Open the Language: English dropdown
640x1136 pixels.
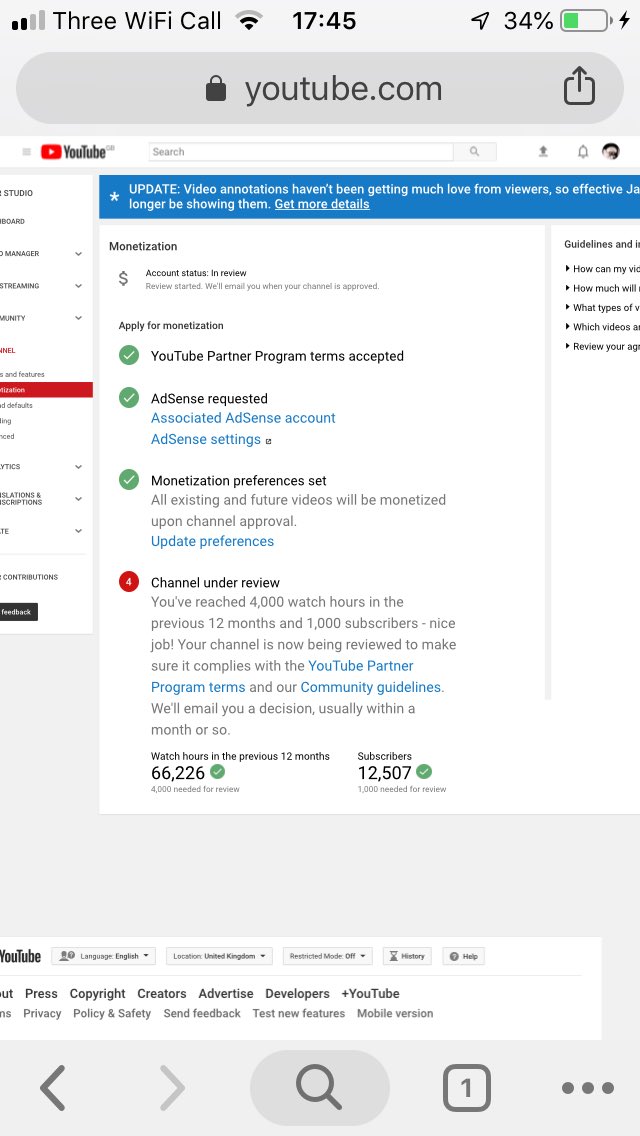pyautogui.click(x=104, y=956)
